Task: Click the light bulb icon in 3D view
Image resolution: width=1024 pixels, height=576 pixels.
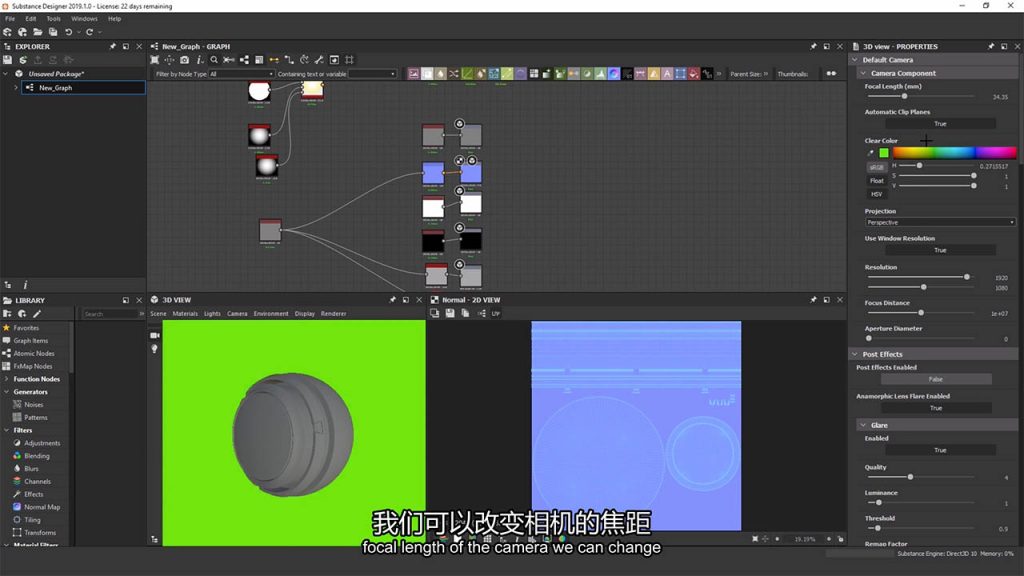Action: point(155,349)
